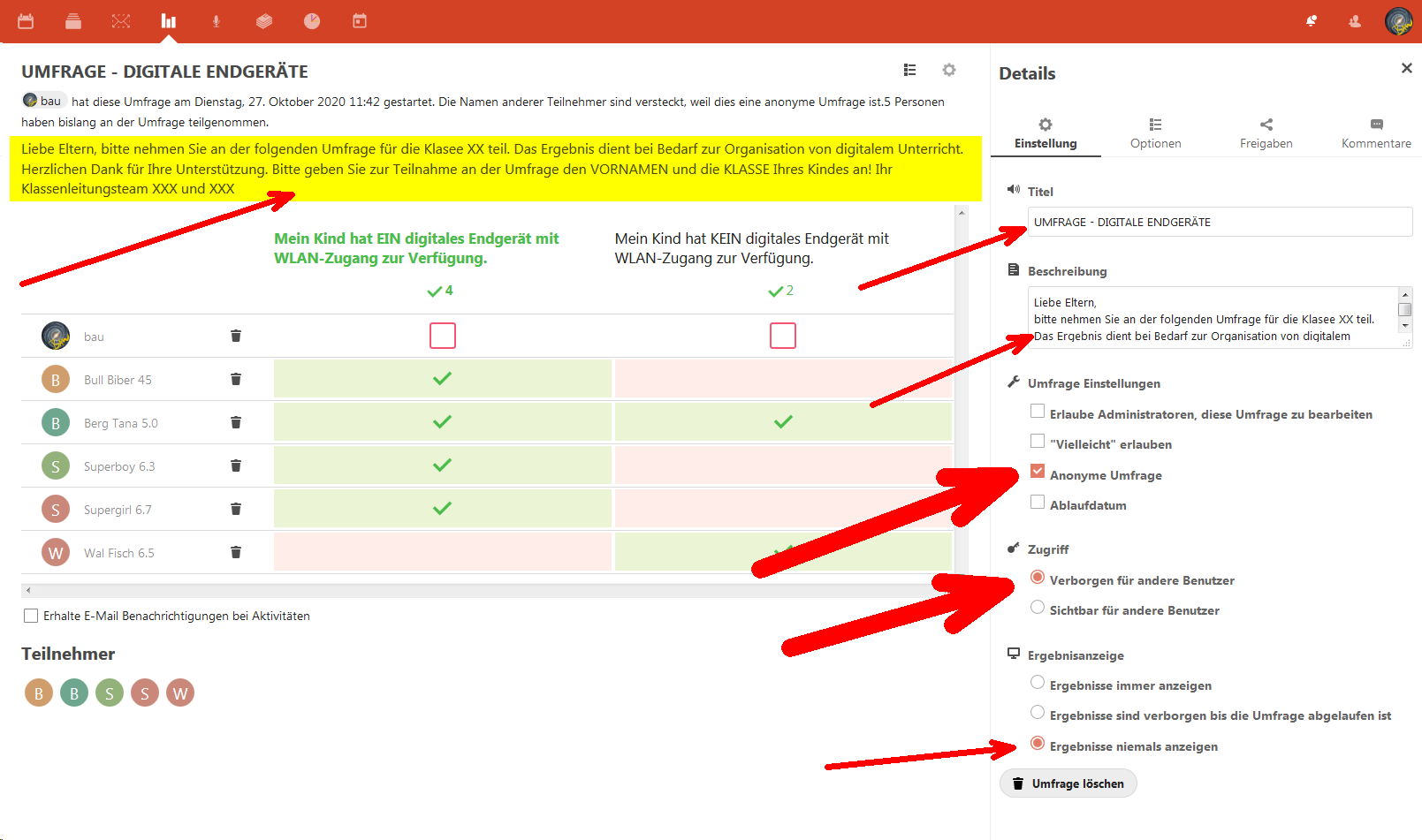Click the Polls bar chart icon
The image size is (1422, 840).
(x=168, y=21)
